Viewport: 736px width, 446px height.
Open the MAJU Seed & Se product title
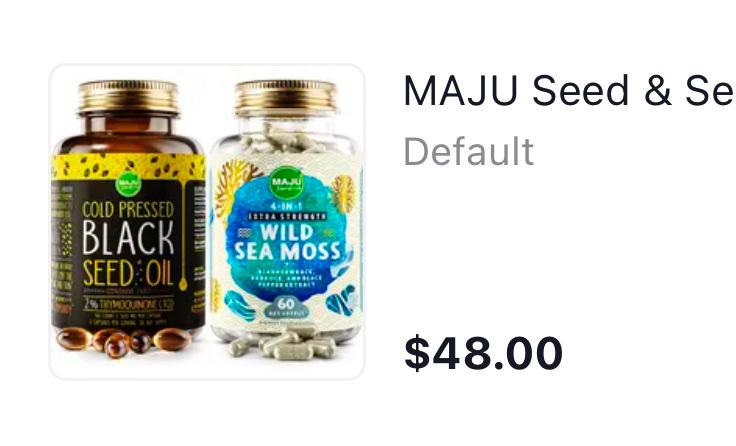click(569, 91)
